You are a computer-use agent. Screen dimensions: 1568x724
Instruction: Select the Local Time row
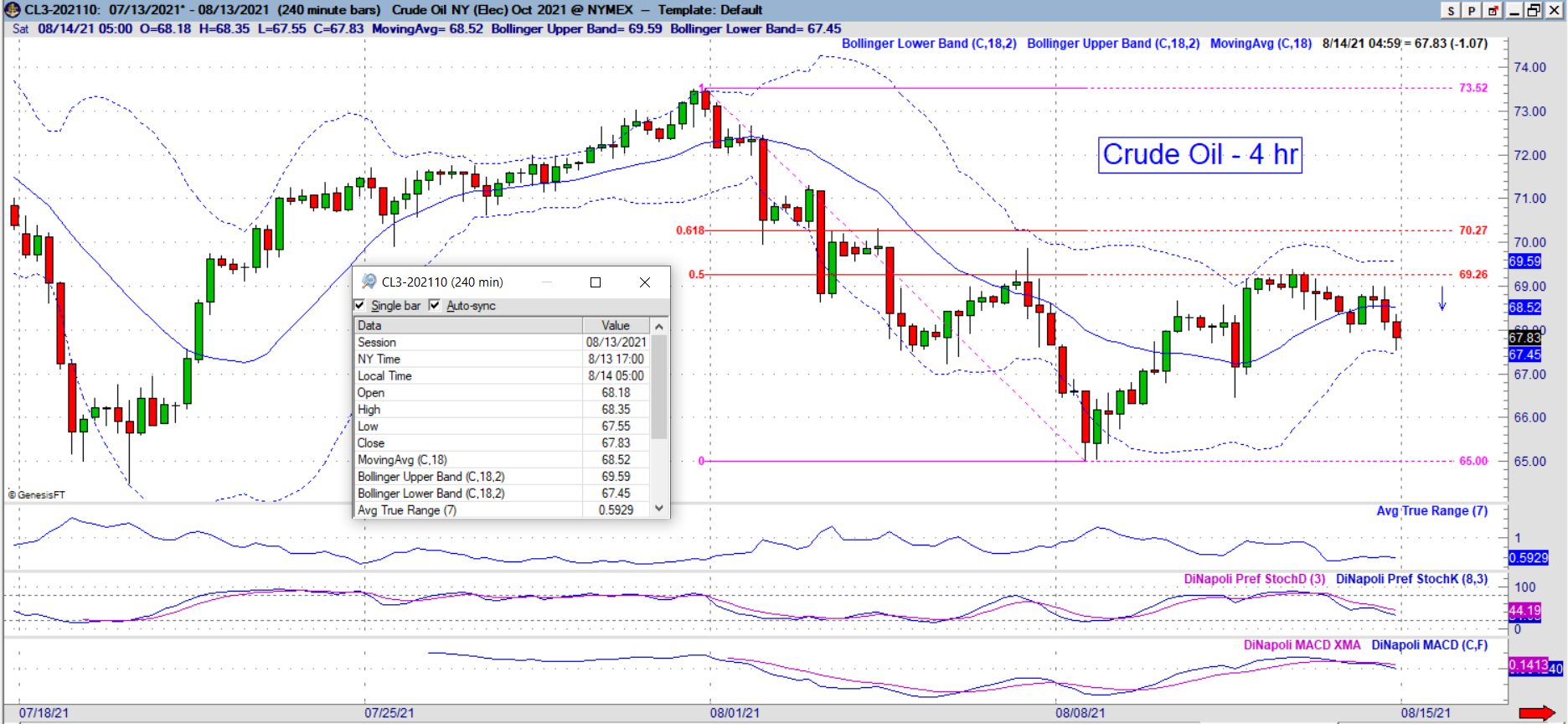pos(502,375)
